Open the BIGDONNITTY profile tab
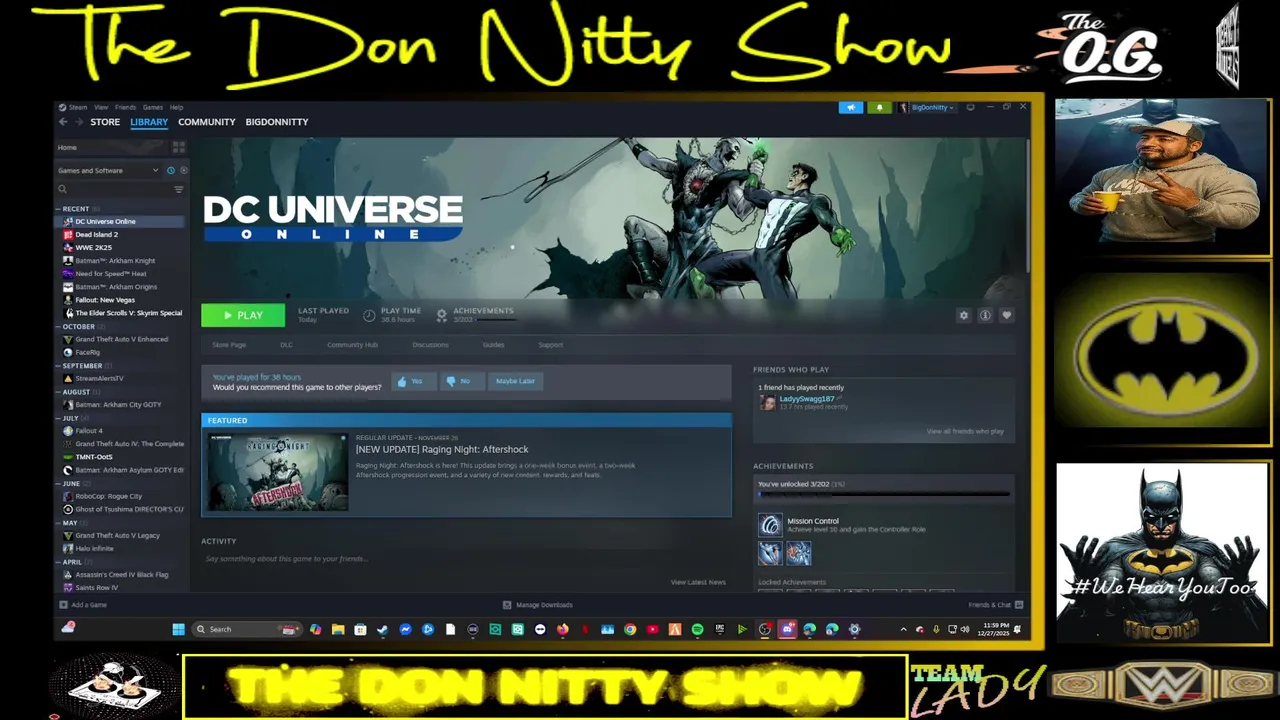The height and width of the screenshot is (720, 1280). [x=277, y=122]
